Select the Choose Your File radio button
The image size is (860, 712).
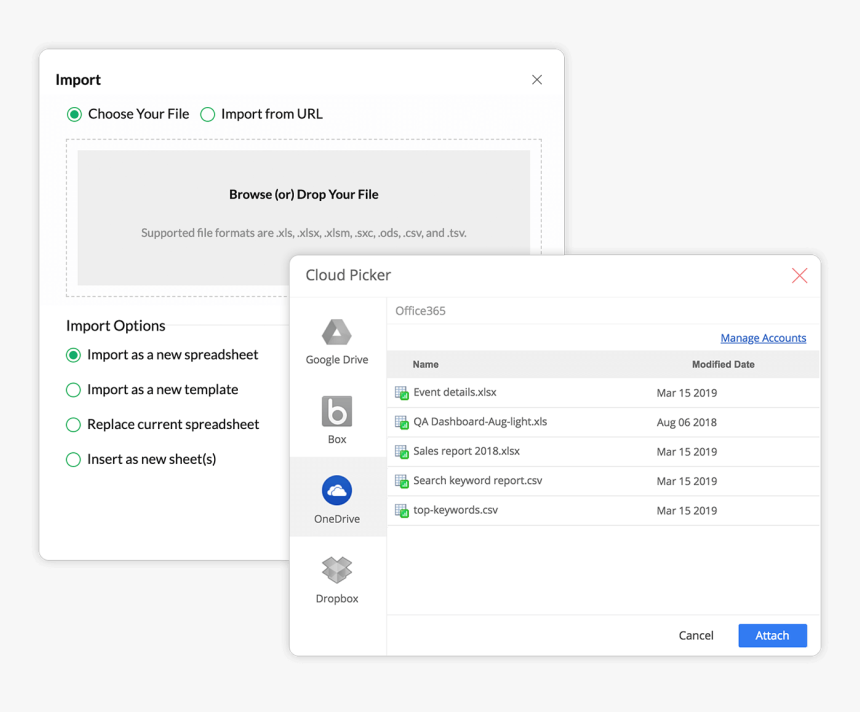pyautogui.click(x=75, y=115)
